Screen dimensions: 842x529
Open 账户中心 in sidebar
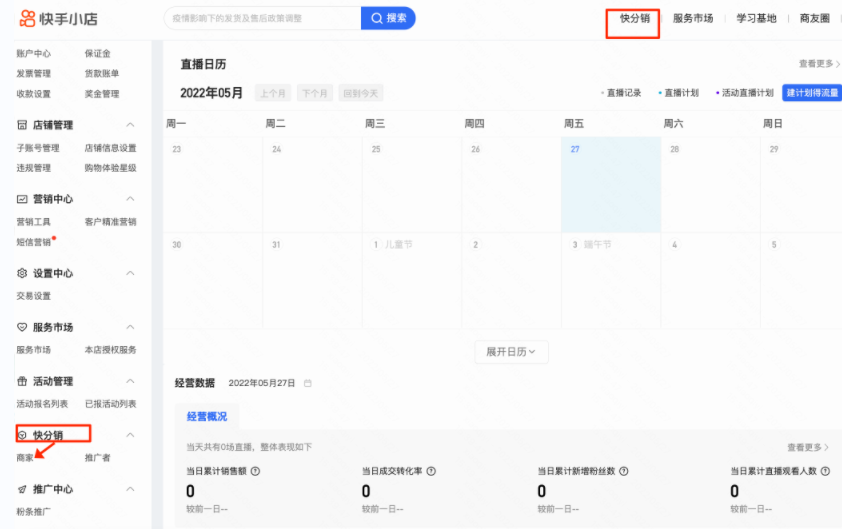tap(33, 53)
